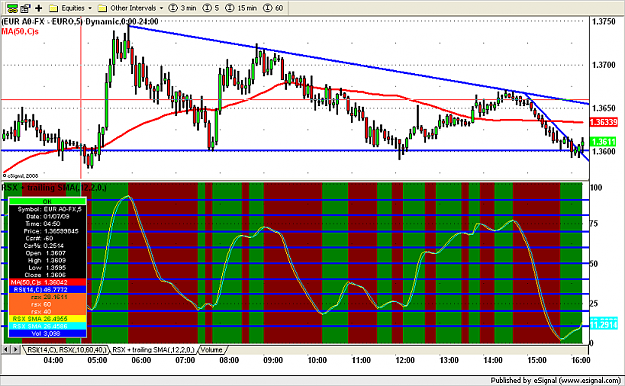Viewport: 625px width, 386px height.
Task: Click the 10:00 time axis label
Action: point(317,360)
